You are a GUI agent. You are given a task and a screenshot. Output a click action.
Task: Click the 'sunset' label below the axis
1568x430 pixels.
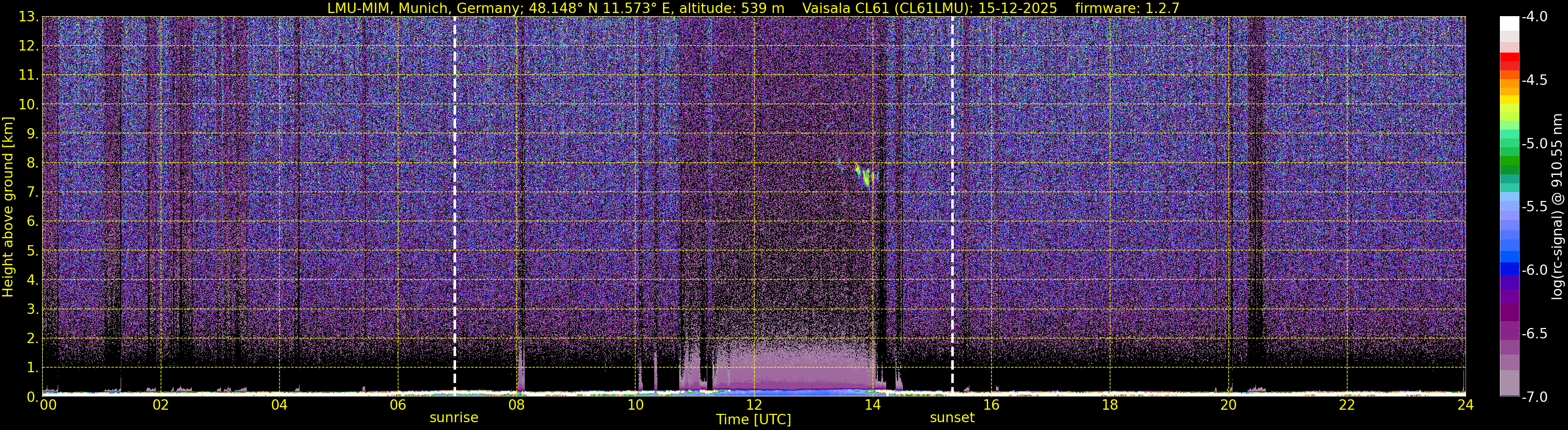pos(952,418)
